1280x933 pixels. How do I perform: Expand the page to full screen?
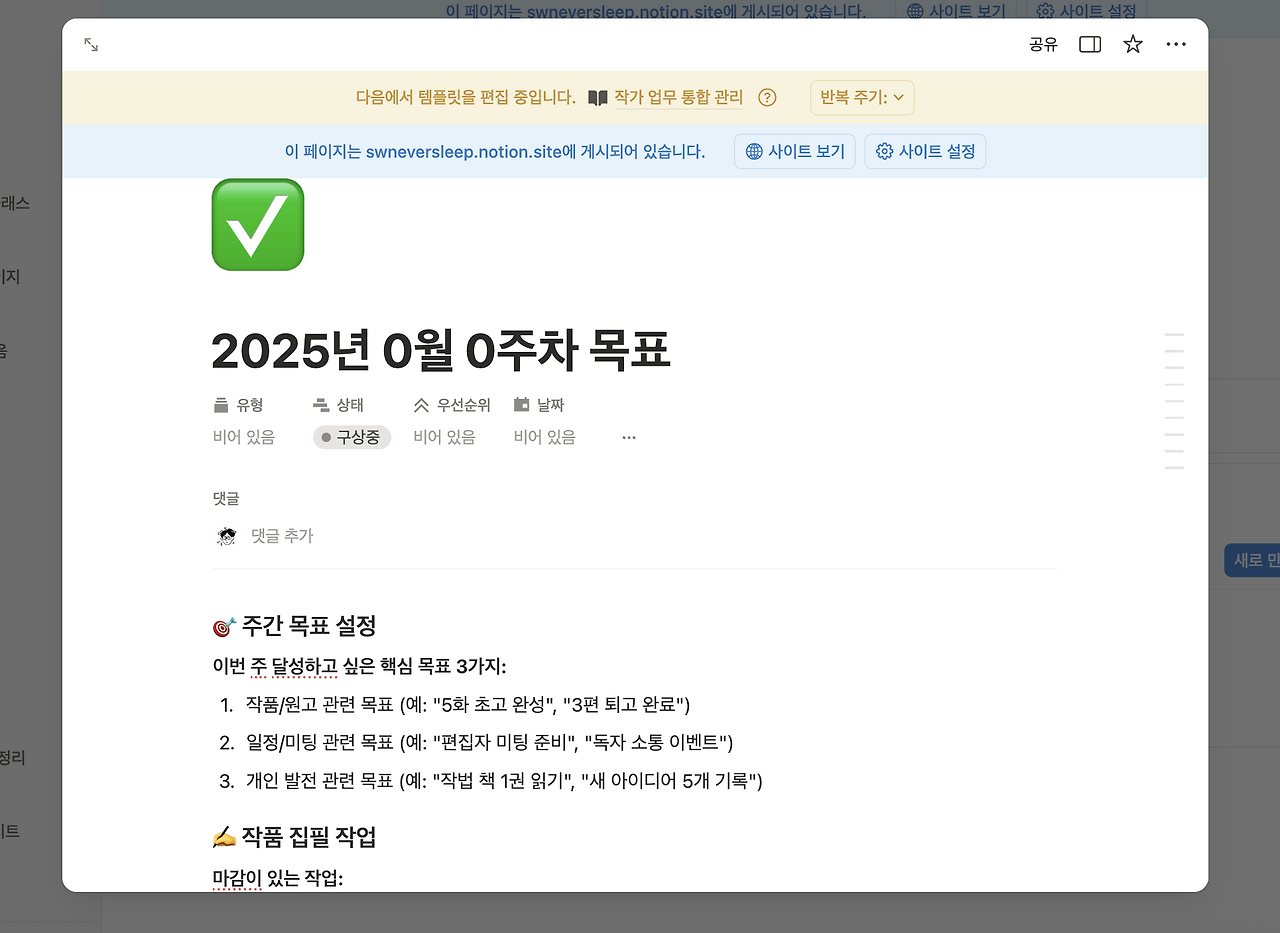coord(91,44)
